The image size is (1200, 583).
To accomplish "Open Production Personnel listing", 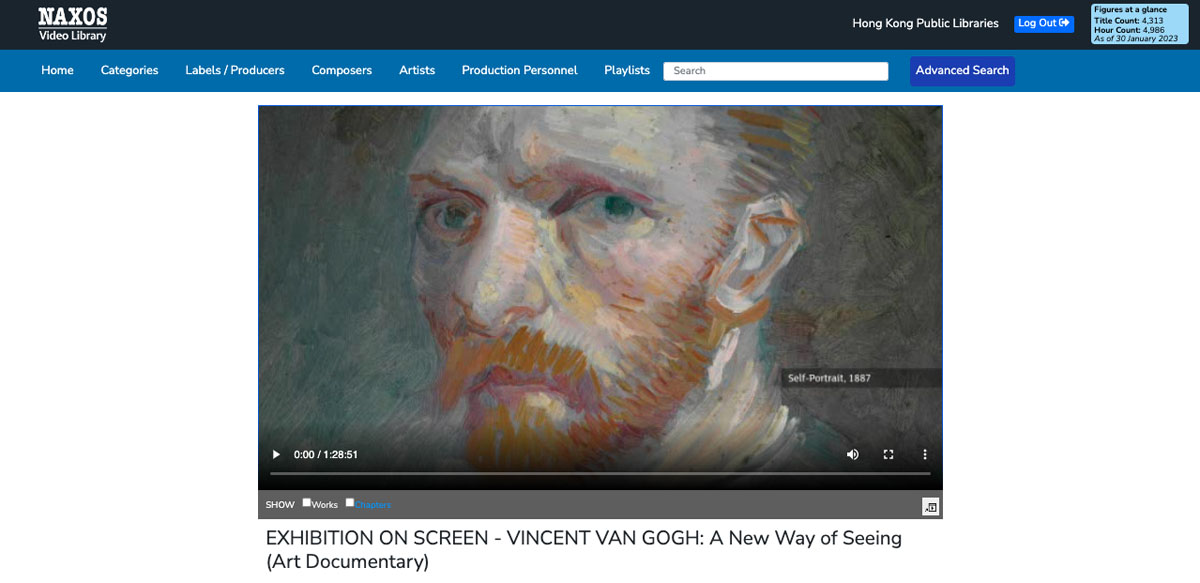I will 519,70.
